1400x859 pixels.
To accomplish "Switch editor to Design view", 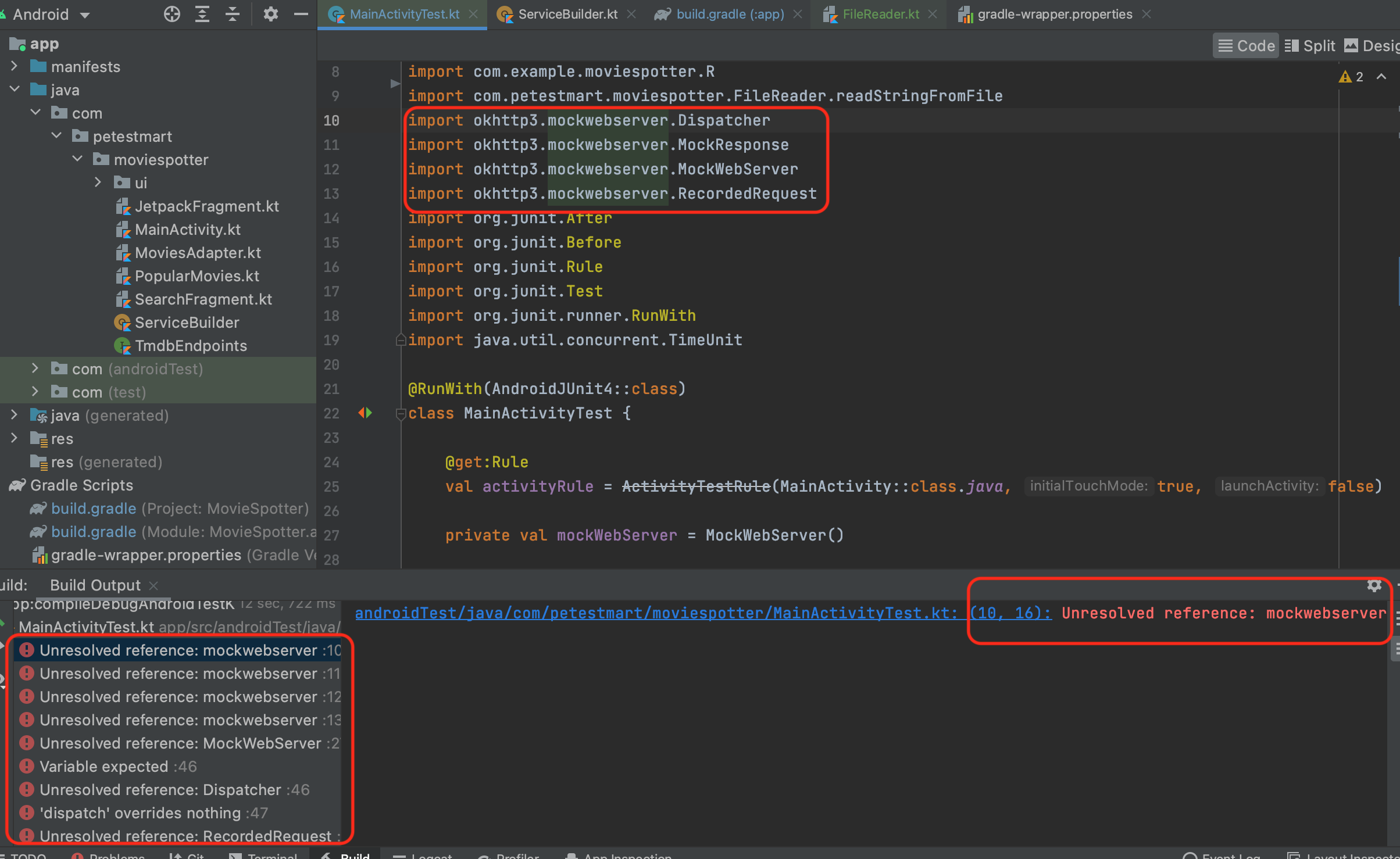I will click(x=1372, y=46).
